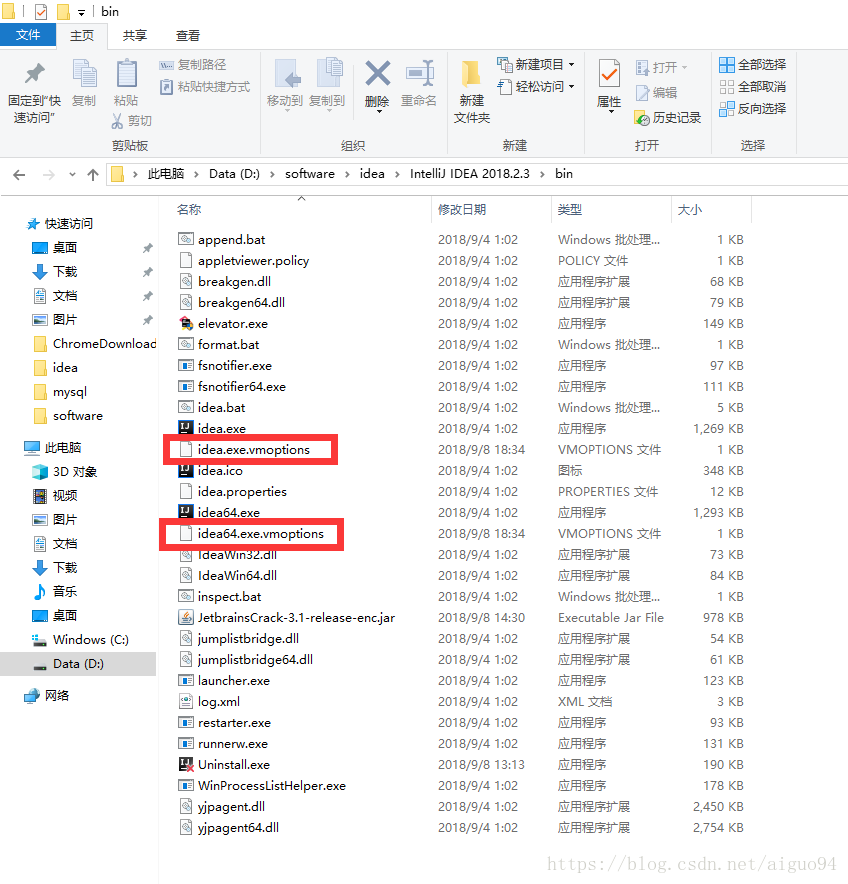848x884 pixels.
Task: Select the log.xml file icon
Action: click(186, 701)
